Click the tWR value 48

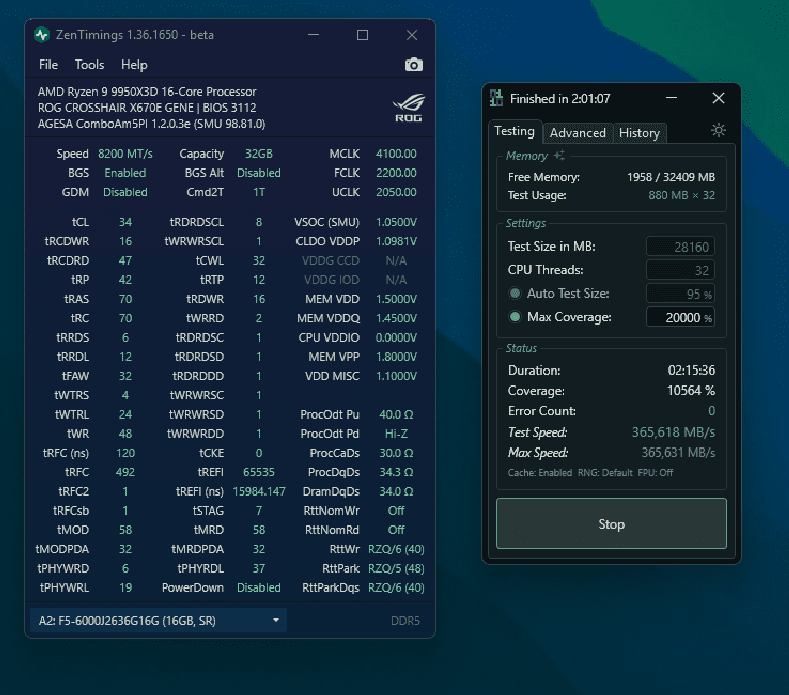tap(125, 434)
